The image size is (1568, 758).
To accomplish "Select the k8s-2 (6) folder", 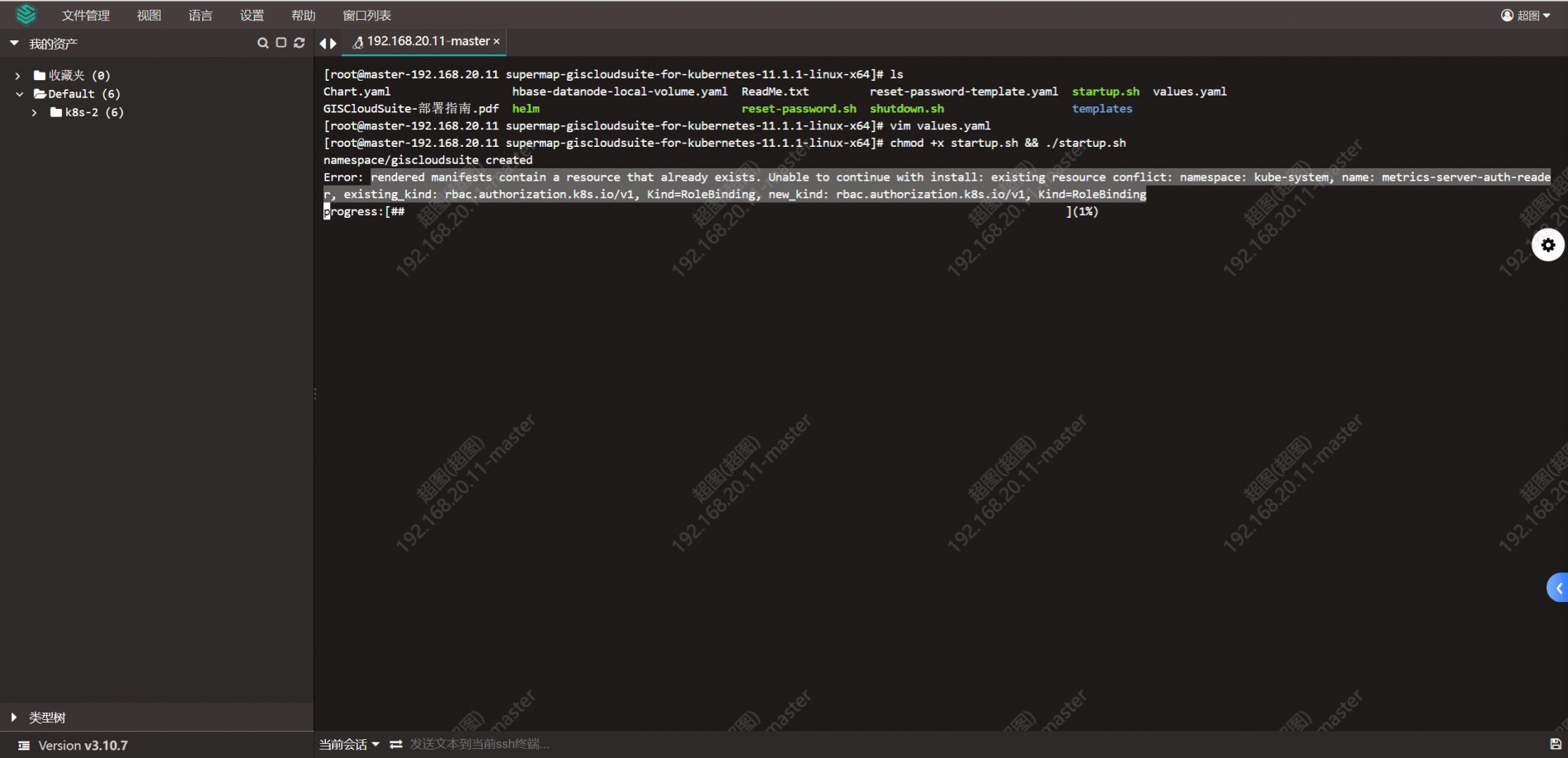I will pyautogui.click(x=87, y=112).
